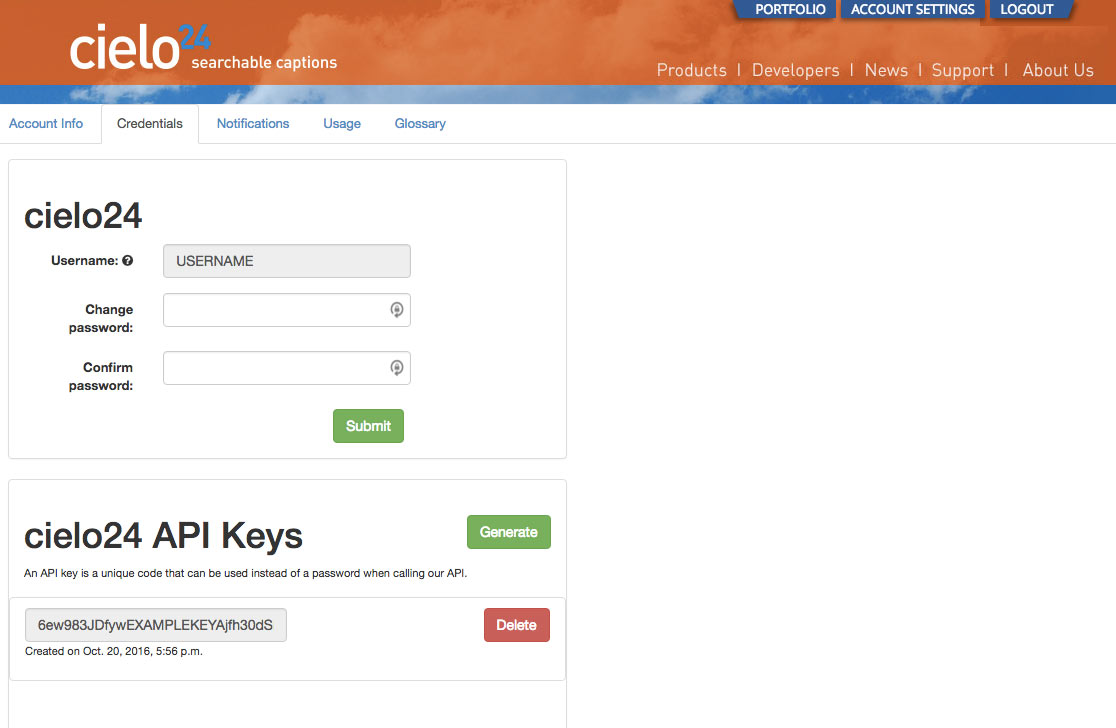Click the API key value field
This screenshot has width=1116, height=728.
(156, 625)
